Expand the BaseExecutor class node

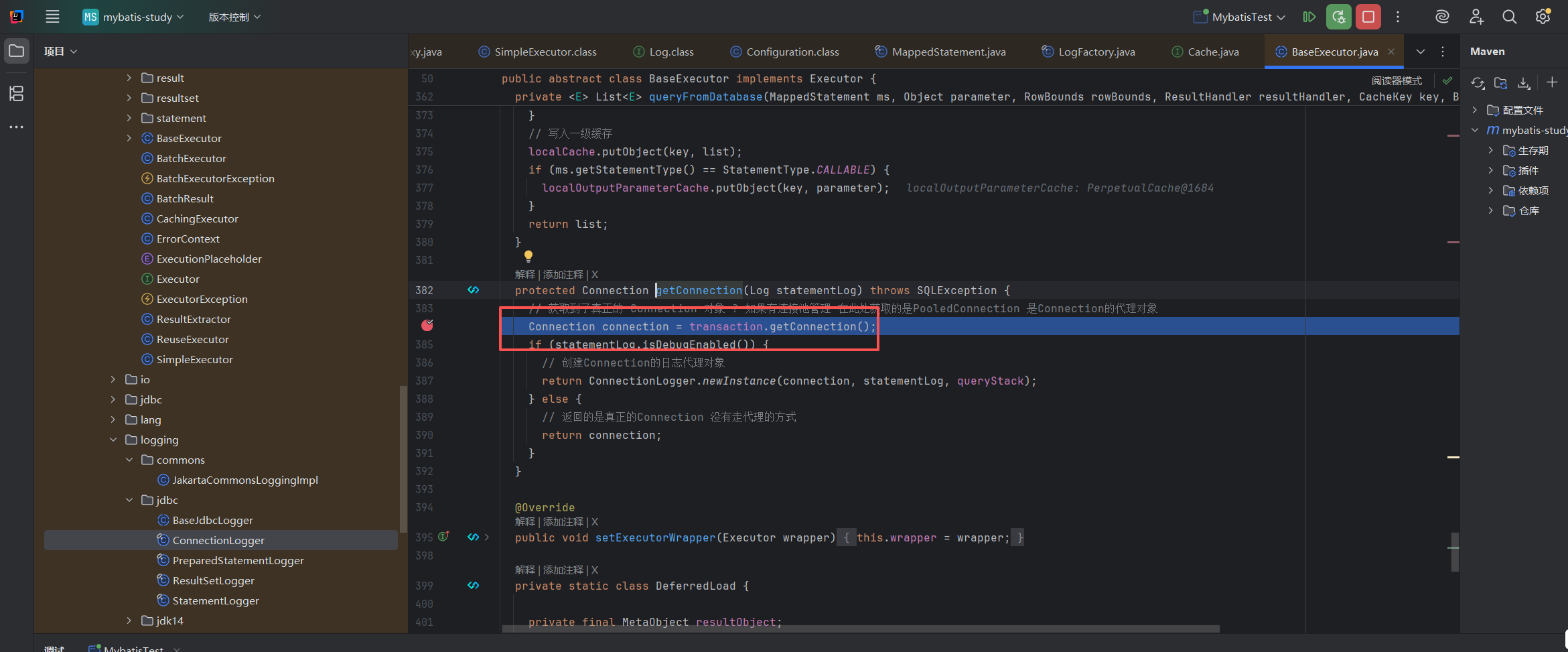point(129,138)
